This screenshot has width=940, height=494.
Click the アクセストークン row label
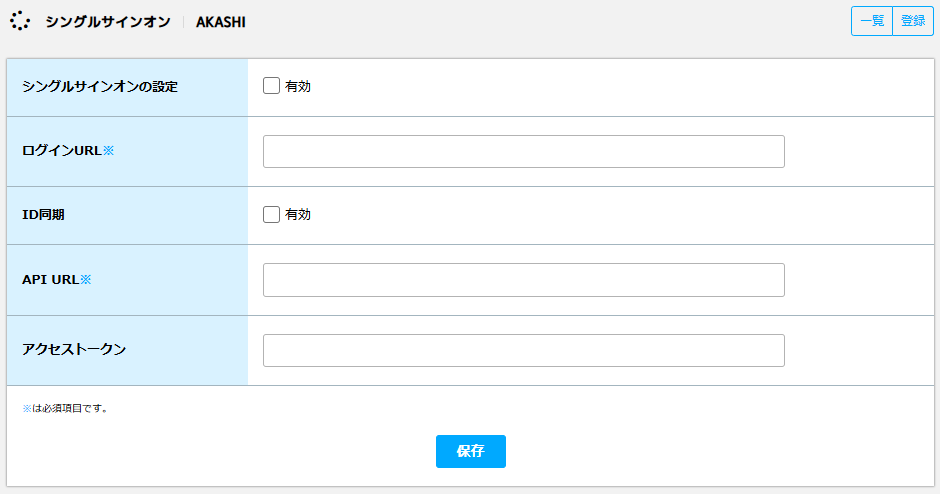(x=74, y=349)
